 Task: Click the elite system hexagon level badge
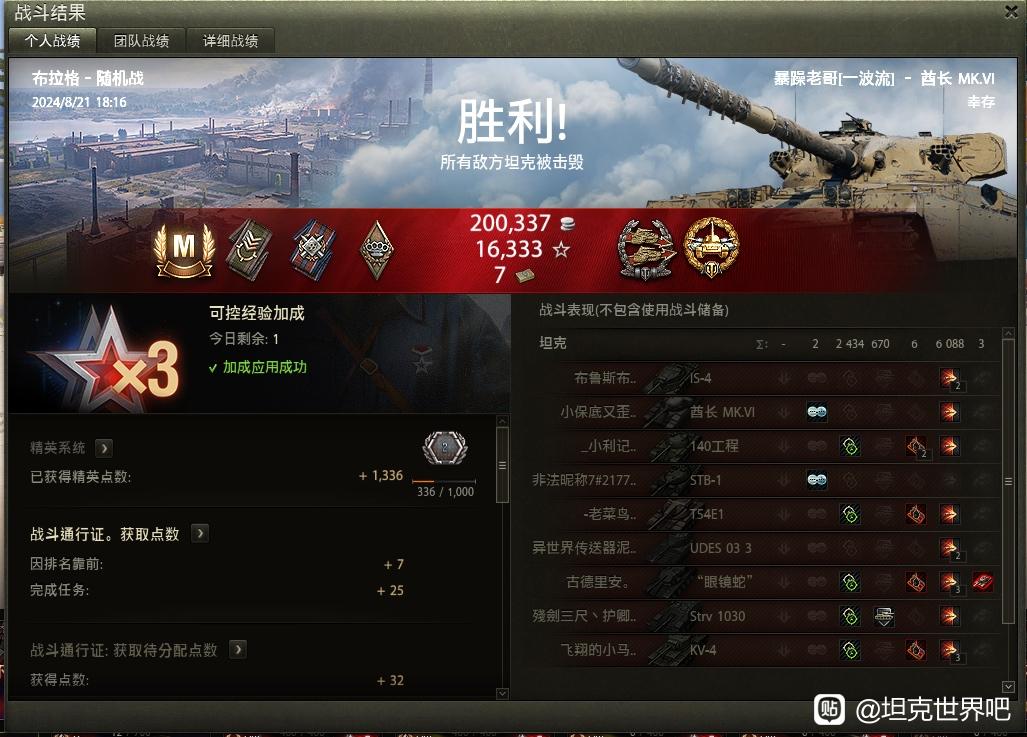tap(445, 448)
